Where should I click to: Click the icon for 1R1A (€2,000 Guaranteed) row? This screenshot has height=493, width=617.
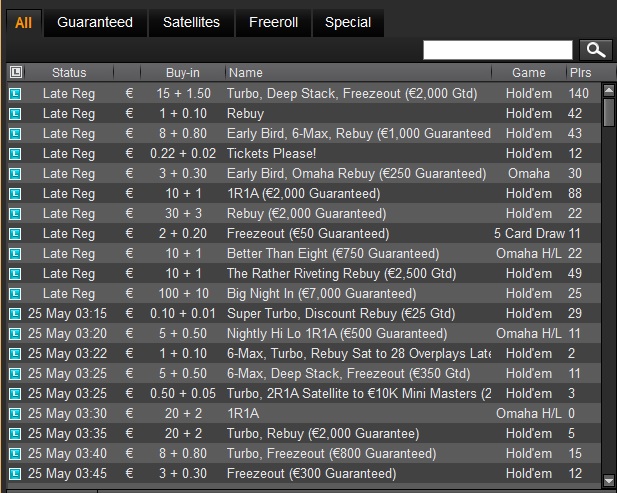(x=15, y=194)
